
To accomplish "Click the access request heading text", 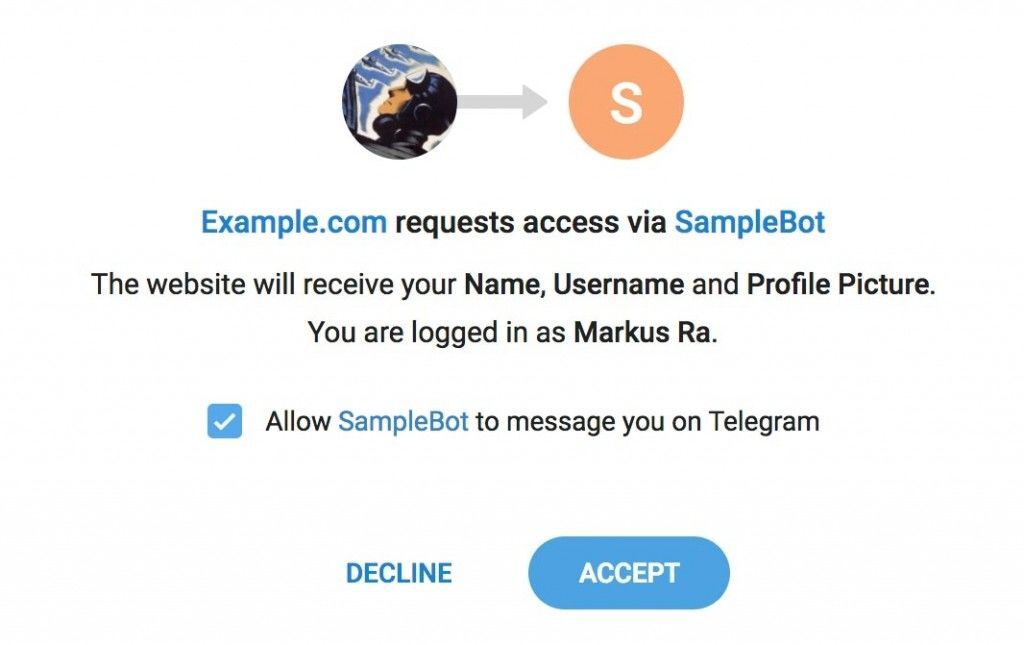I will click(512, 221).
